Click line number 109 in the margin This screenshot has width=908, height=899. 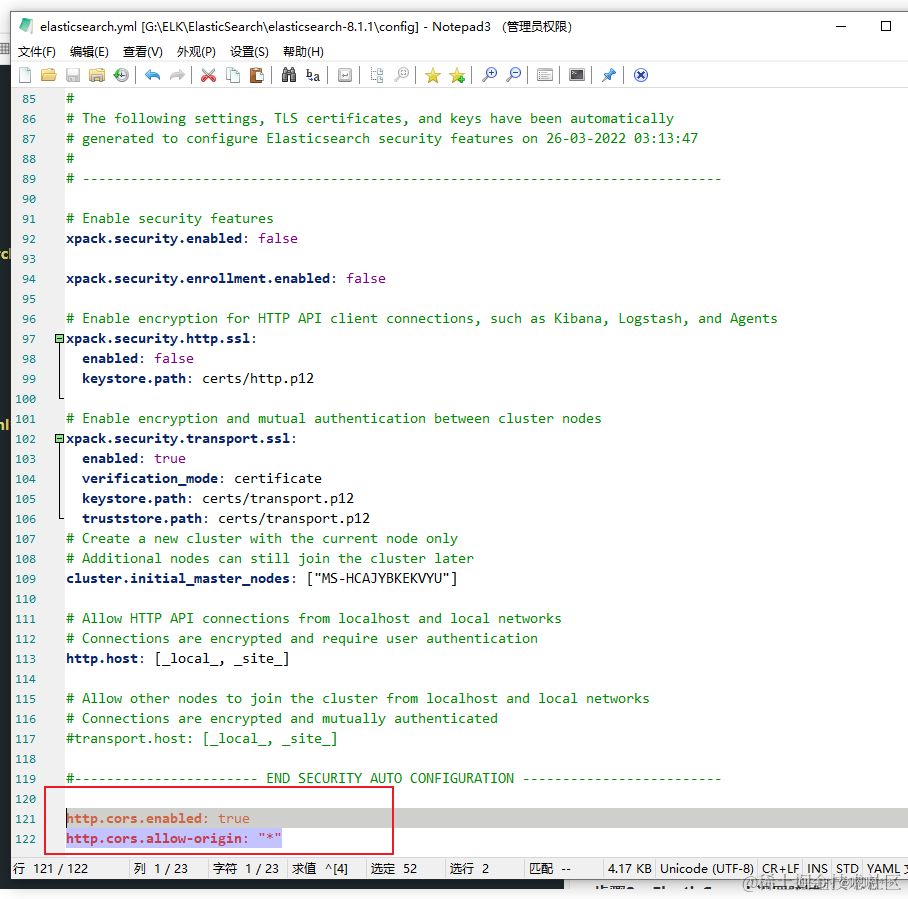coord(25,579)
